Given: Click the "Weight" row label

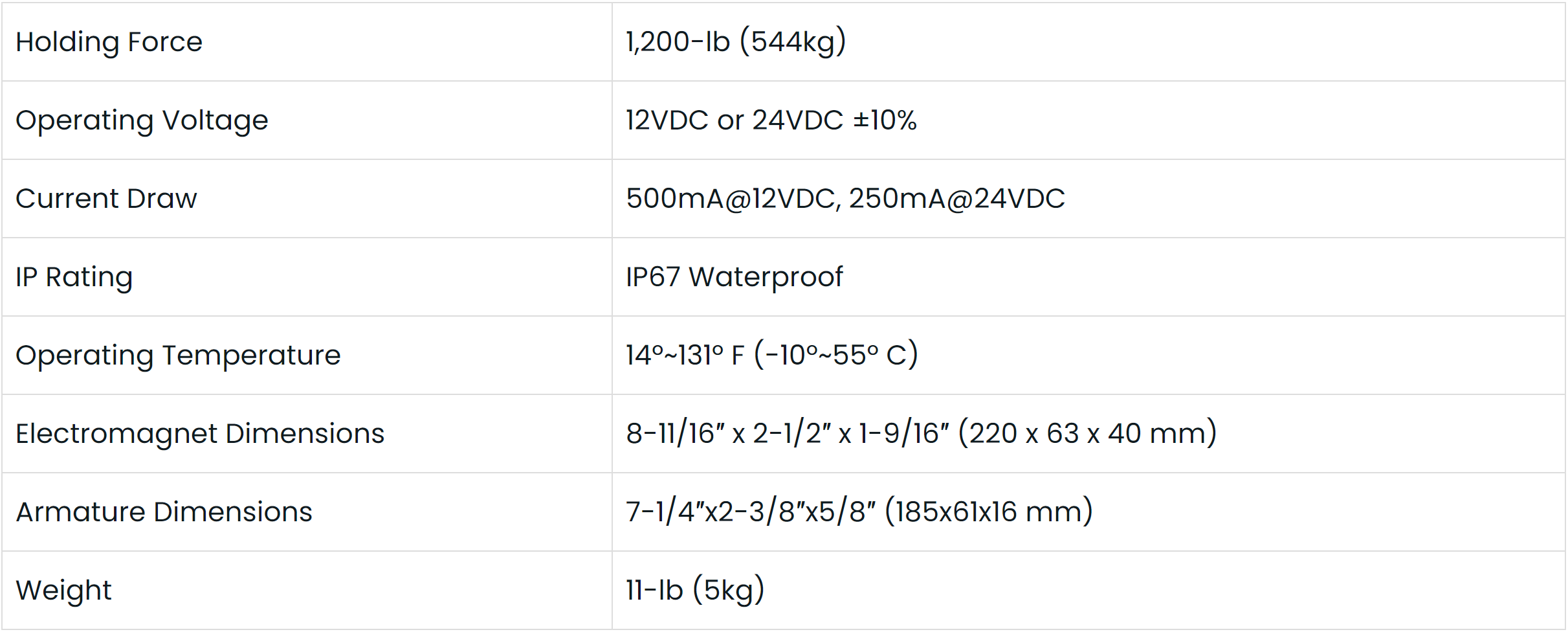Looking at the screenshot, I should coord(63,591).
